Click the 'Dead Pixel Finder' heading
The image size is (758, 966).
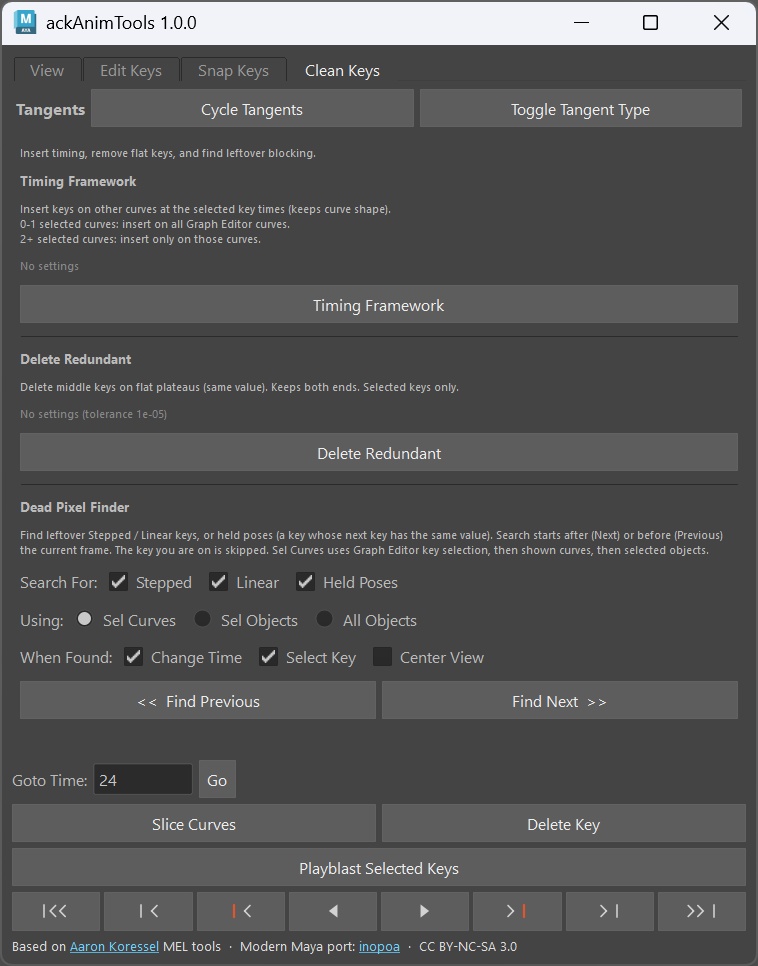pyautogui.click(x=75, y=507)
